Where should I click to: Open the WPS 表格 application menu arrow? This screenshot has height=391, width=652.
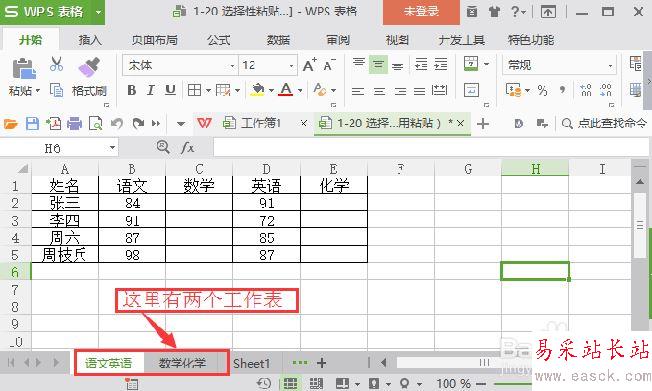99,12
